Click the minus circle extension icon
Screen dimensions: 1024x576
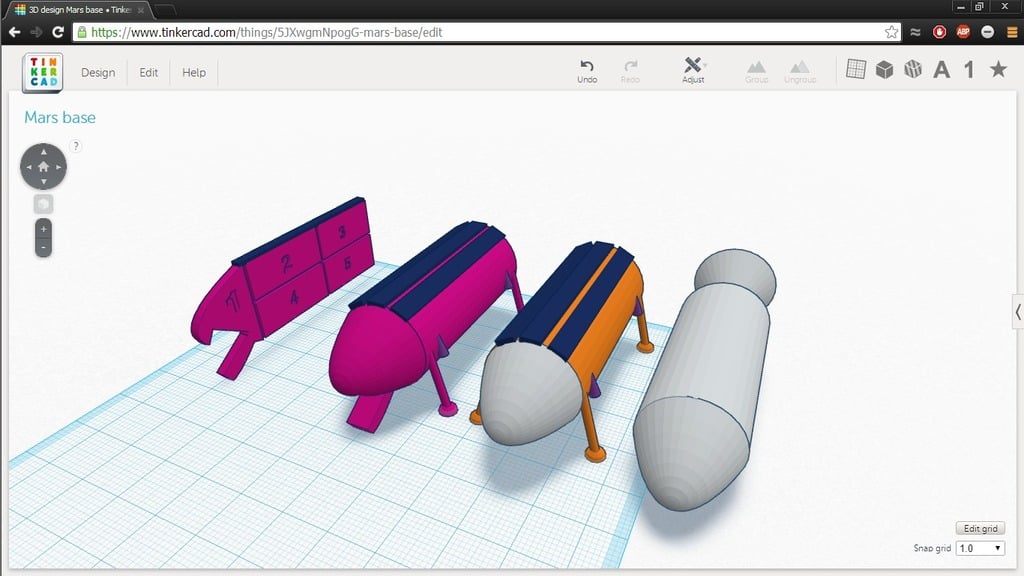pos(987,32)
